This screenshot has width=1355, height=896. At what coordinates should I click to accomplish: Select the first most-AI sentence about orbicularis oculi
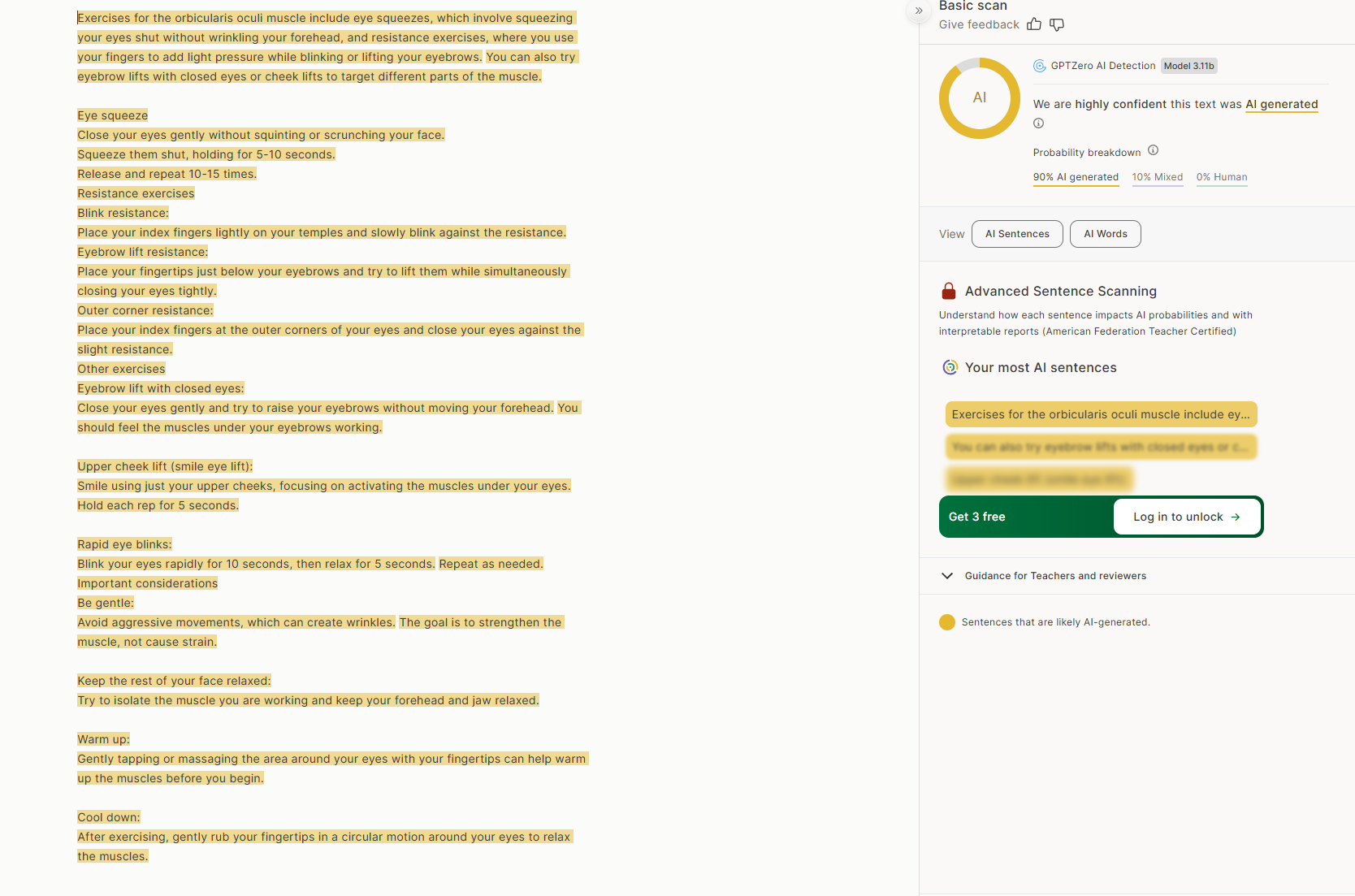point(1100,414)
